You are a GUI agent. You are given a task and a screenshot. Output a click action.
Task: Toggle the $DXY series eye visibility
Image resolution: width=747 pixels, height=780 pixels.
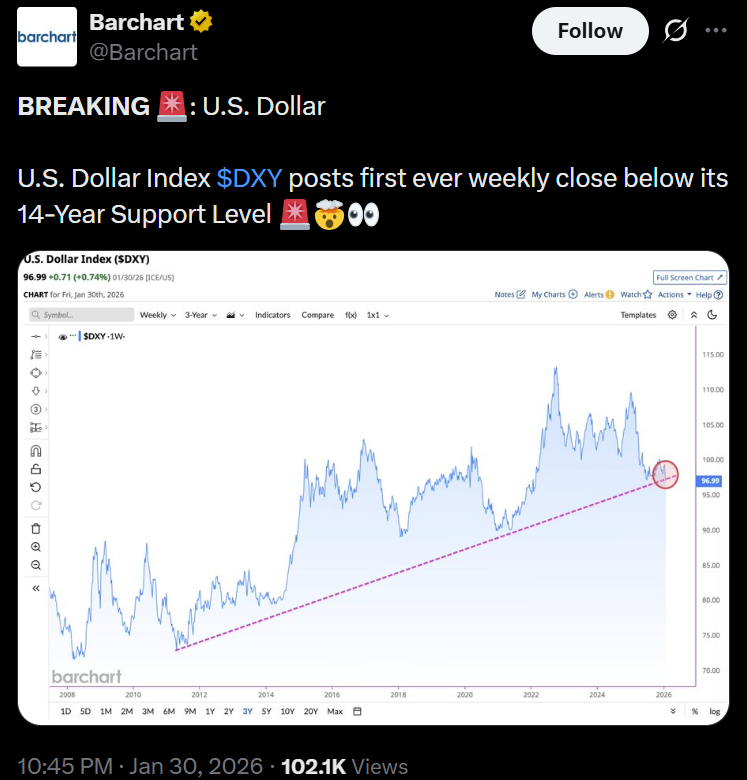pyautogui.click(x=63, y=338)
